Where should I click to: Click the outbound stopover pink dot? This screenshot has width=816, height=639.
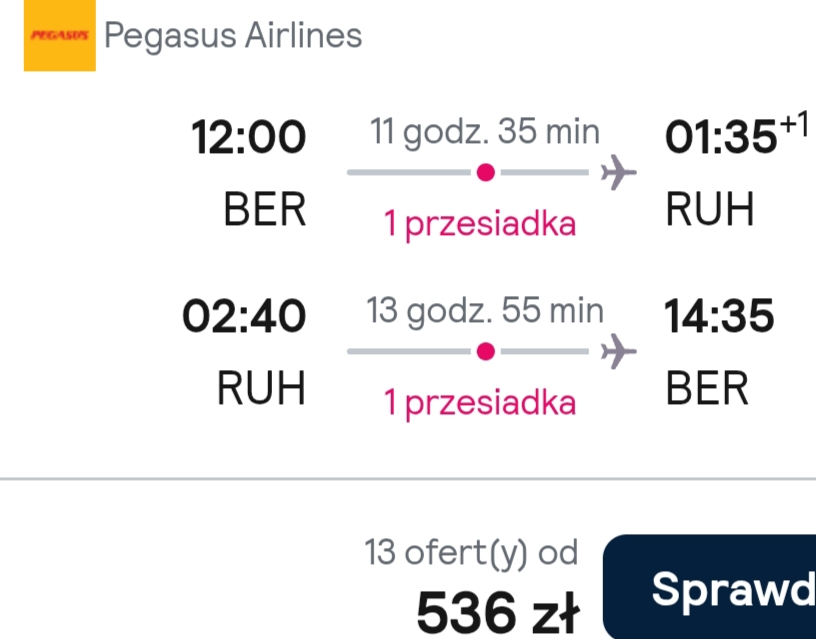486,172
